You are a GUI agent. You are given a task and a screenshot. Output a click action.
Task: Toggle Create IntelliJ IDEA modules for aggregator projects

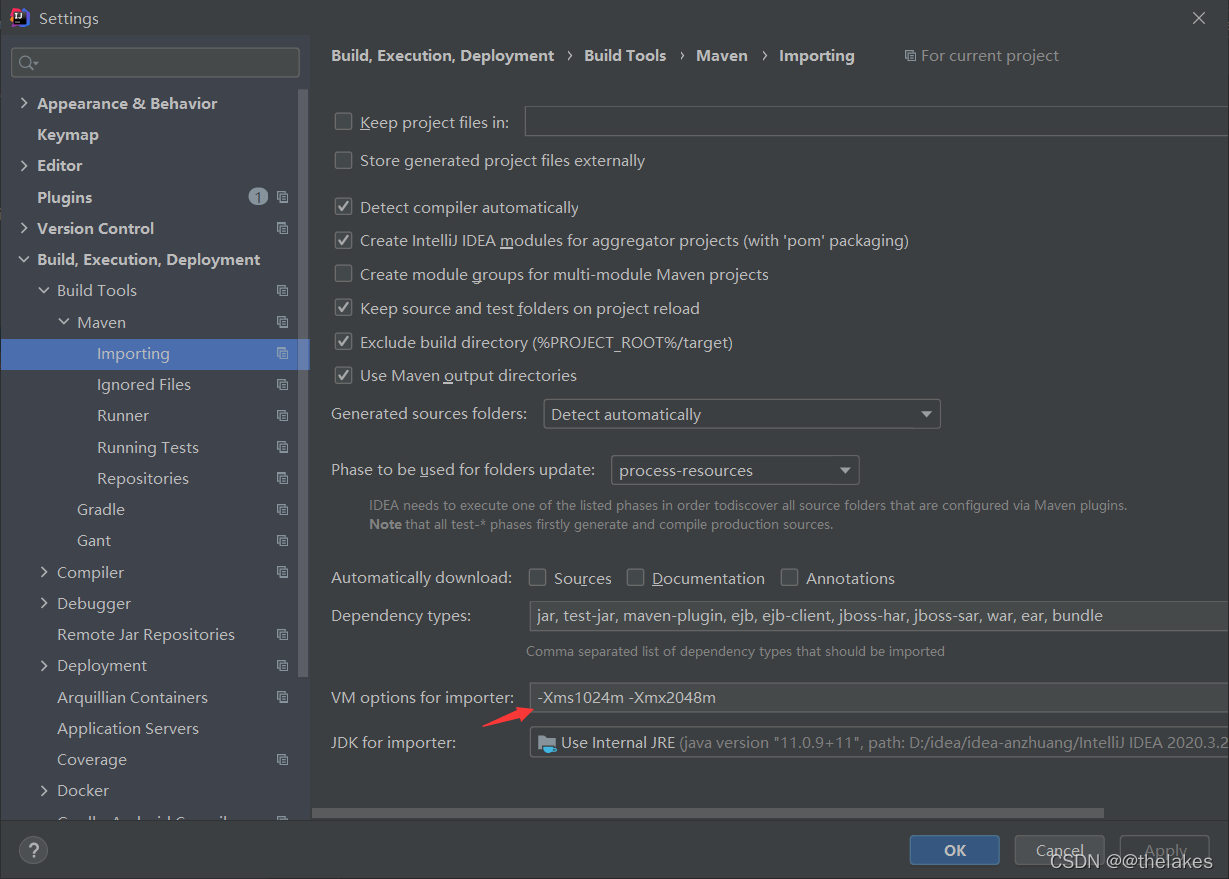pos(343,240)
